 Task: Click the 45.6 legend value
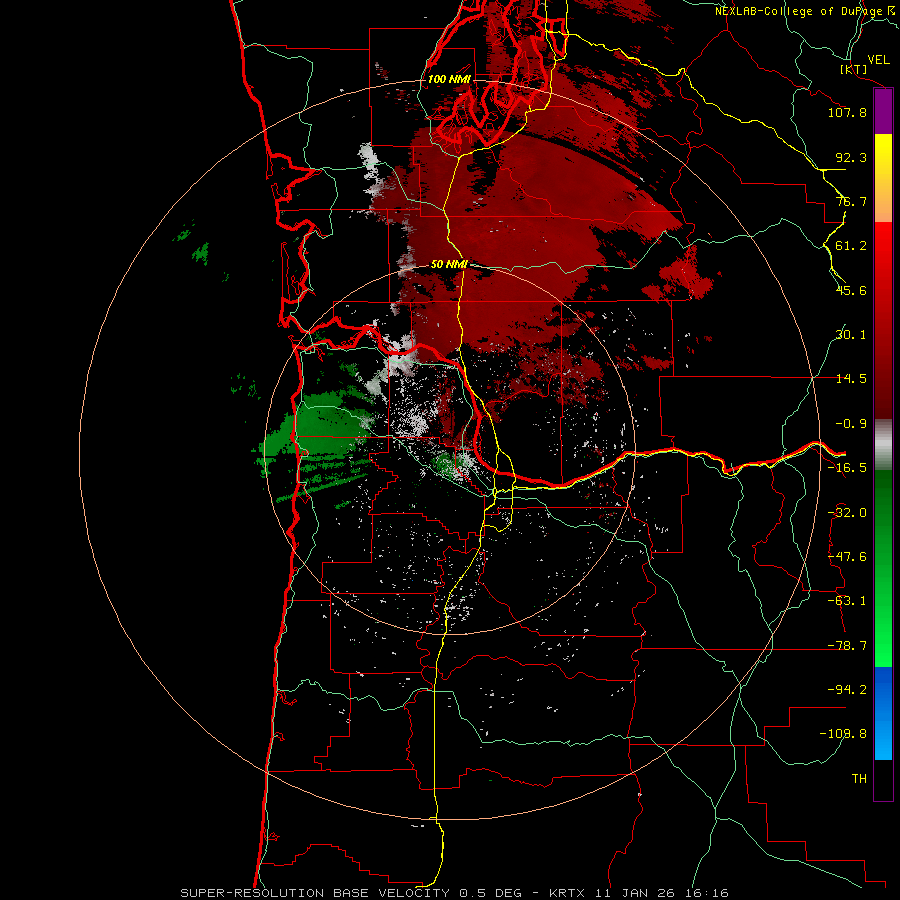[x=851, y=290]
